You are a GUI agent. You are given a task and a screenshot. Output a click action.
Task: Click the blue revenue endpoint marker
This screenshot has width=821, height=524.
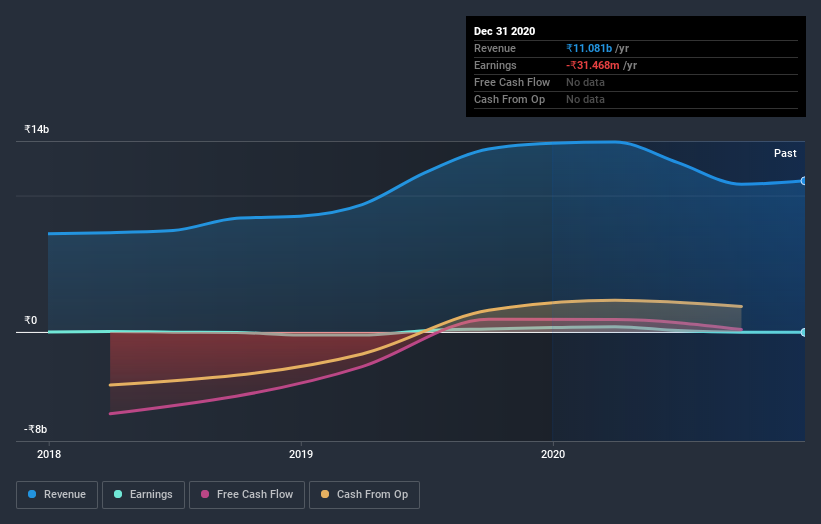point(804,181)
